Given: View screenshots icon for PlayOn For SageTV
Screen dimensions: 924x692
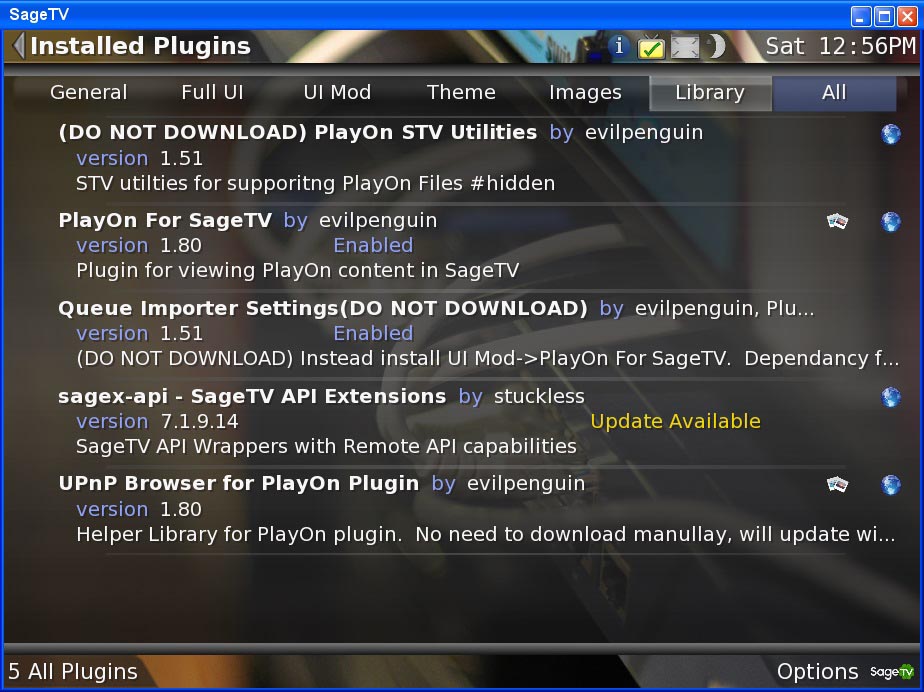Looking at the screenshot, I should (837, 221).
